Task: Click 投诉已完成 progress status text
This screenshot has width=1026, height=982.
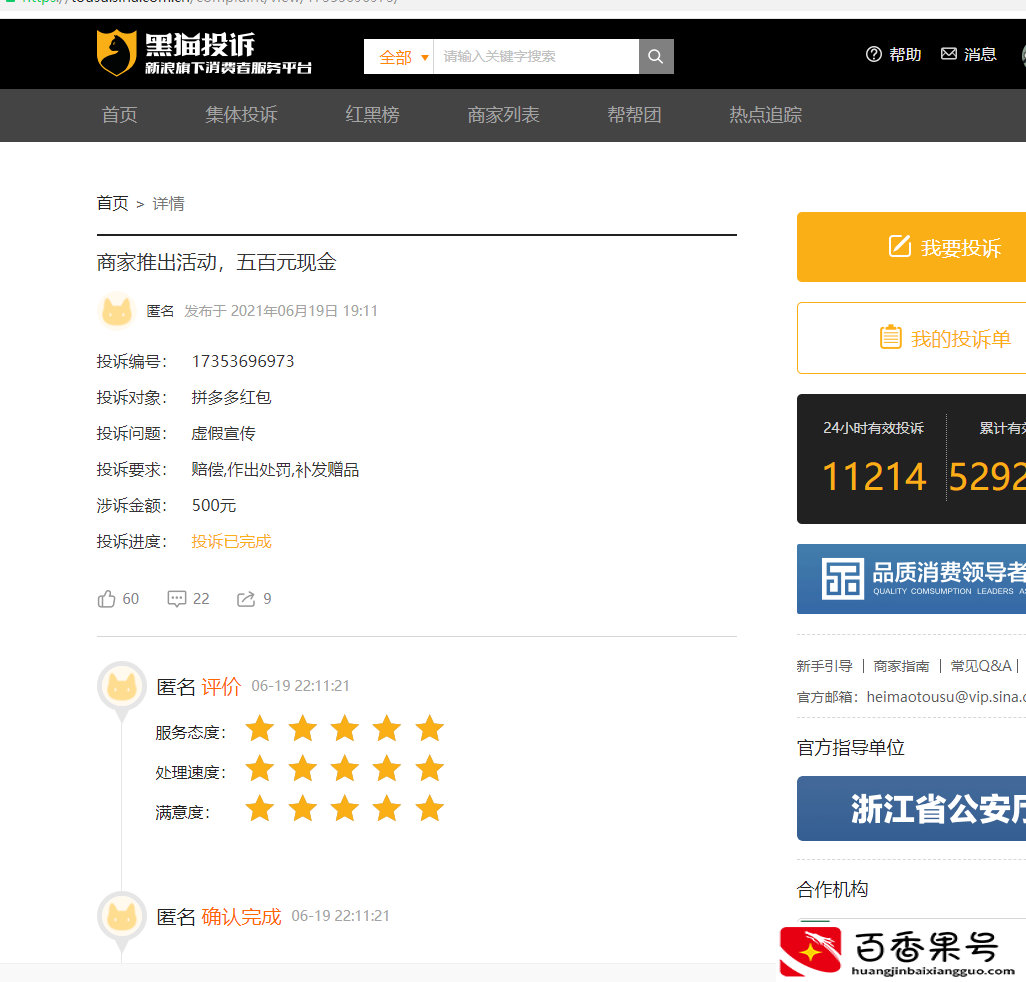Action: [x=231, y=542]
